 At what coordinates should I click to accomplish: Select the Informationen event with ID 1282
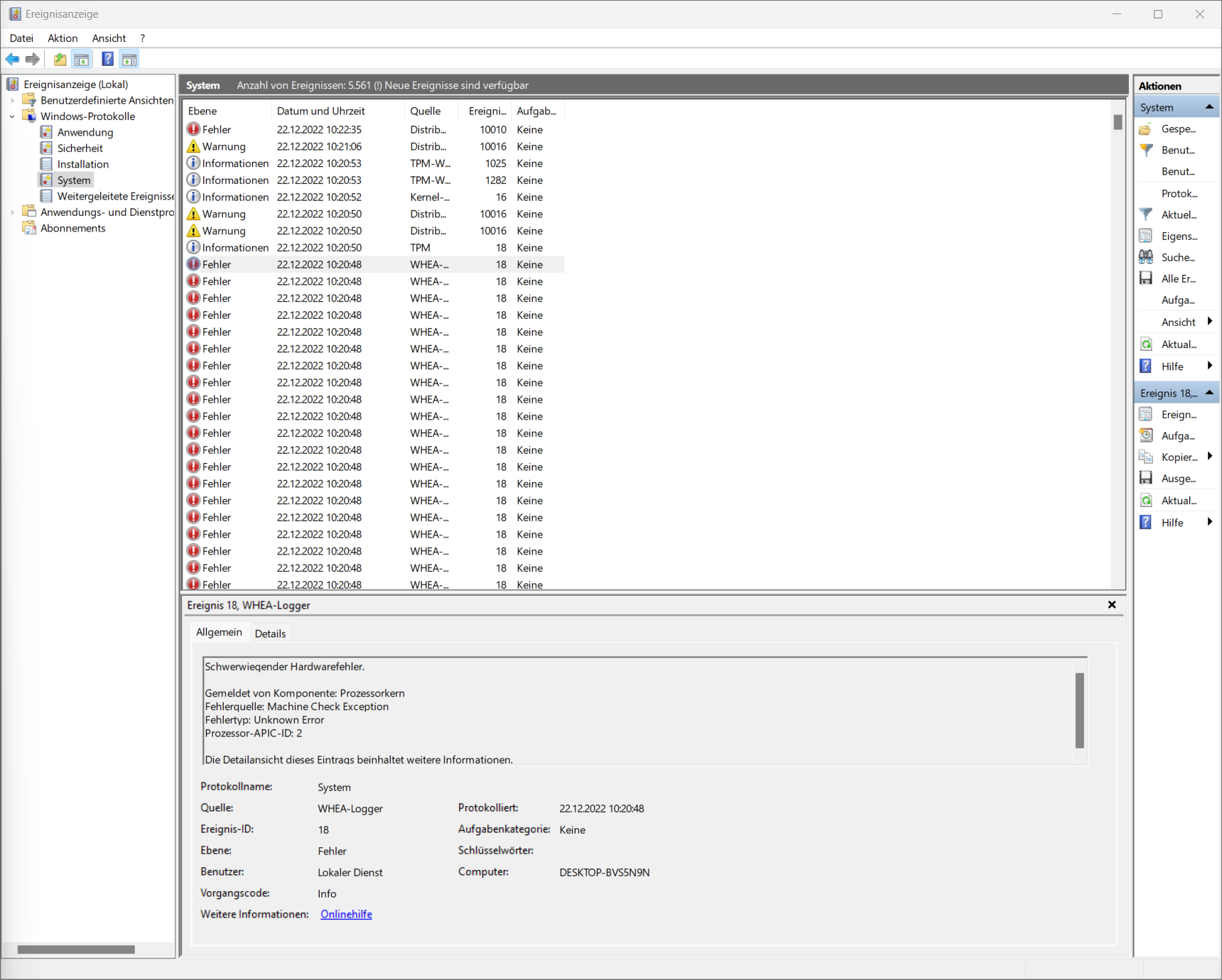pos(374,180)
